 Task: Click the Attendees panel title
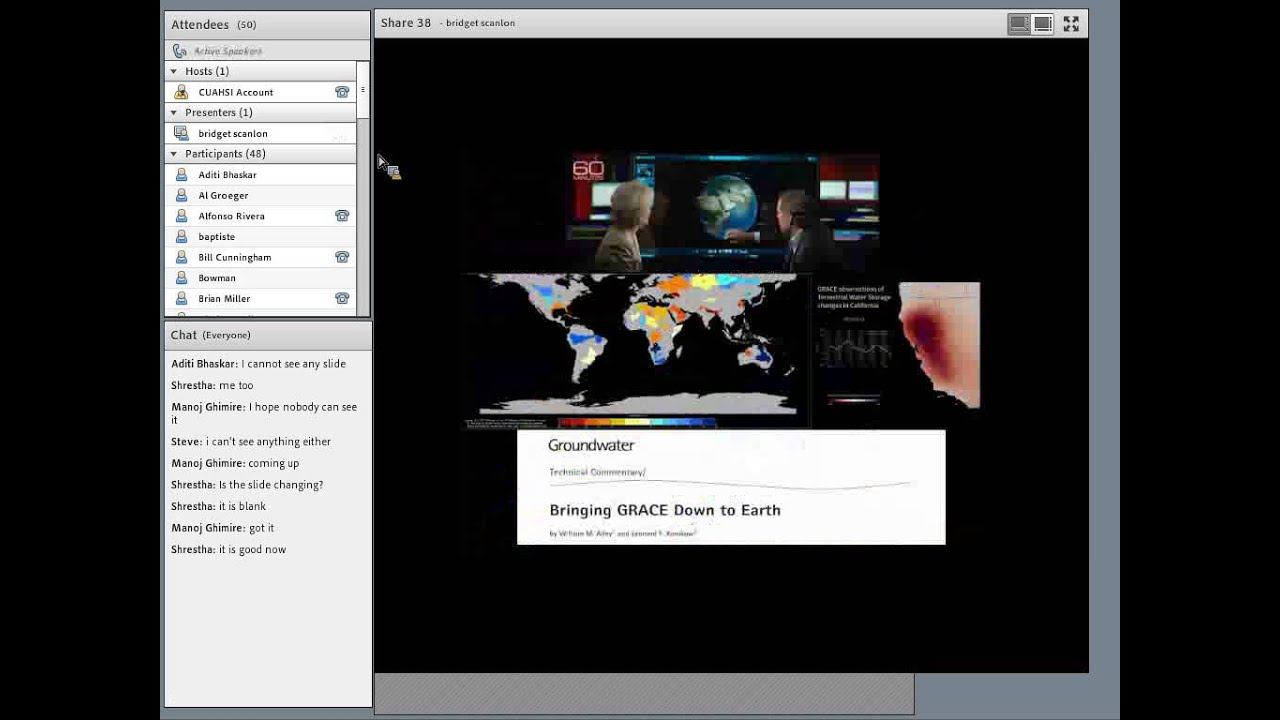tap(200, 24)
